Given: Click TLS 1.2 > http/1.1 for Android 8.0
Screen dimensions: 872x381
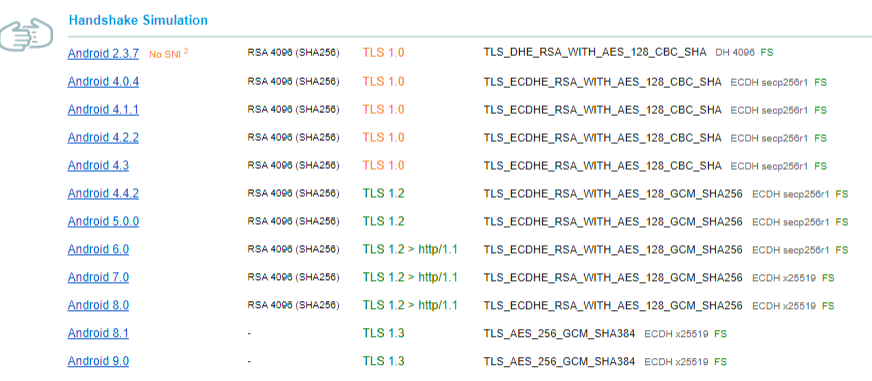Looking at the screenshot, I should click(x=410, y=305).
